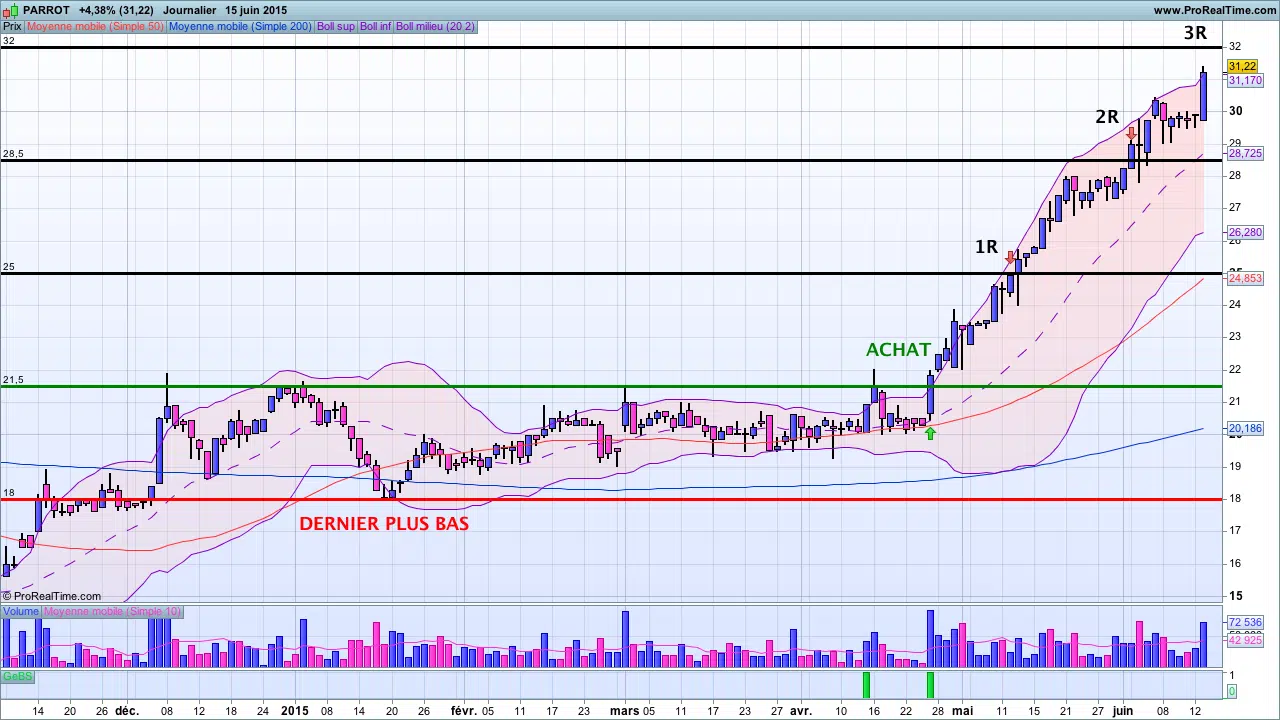Select the Prix indicator label
Screen dimensions: 1280x720
12,26
